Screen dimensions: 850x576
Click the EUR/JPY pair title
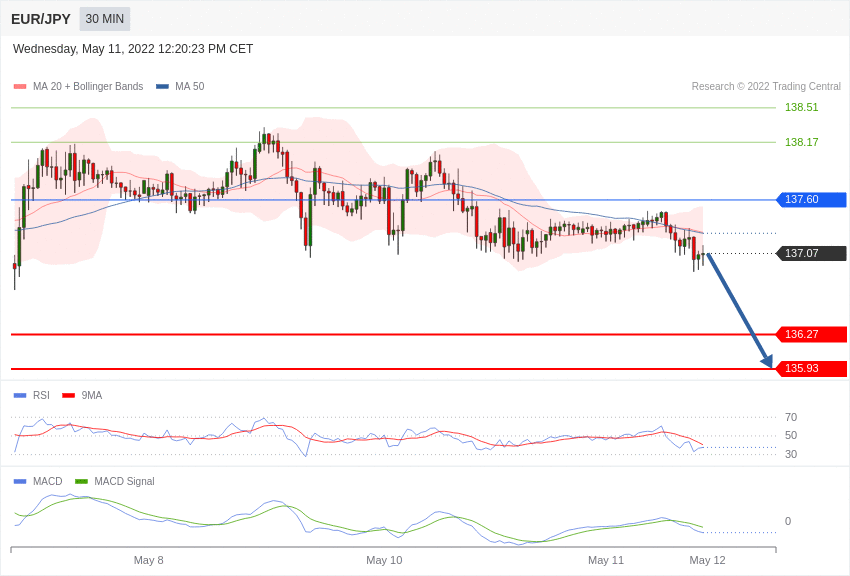click(x=41, y=19)
